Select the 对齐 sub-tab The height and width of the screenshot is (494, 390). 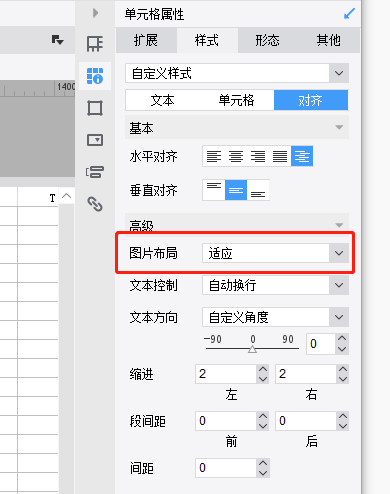click(311, 100)
